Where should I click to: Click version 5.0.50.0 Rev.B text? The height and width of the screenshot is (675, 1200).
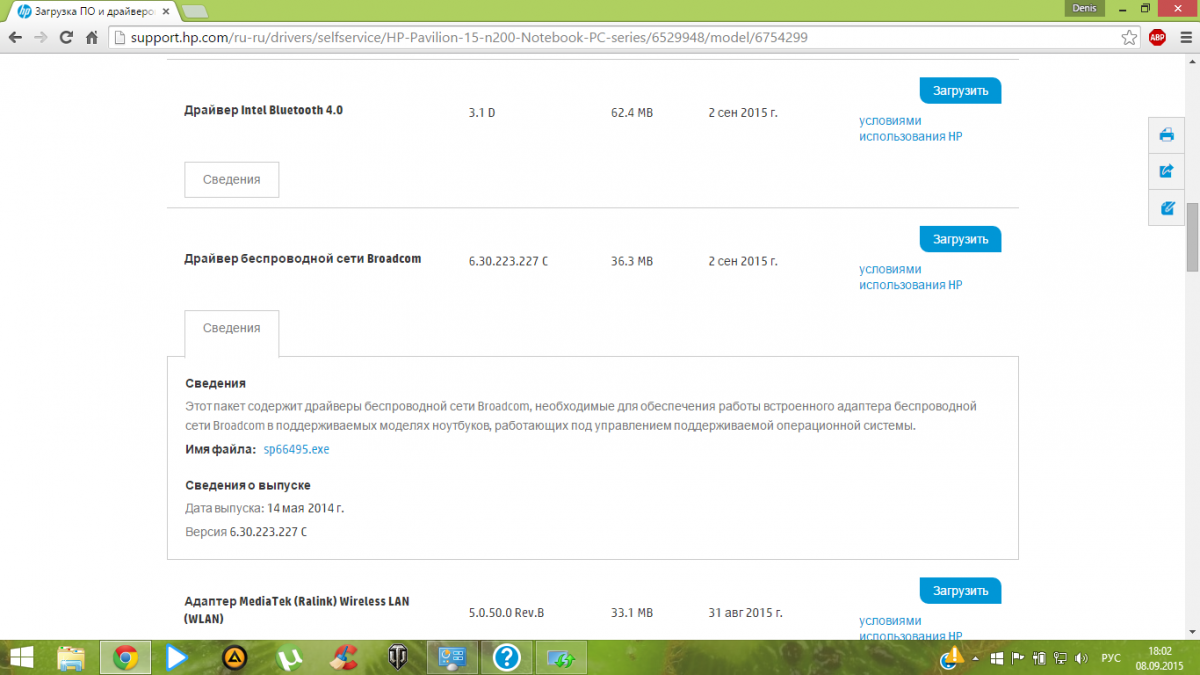[x=506, y=612]
